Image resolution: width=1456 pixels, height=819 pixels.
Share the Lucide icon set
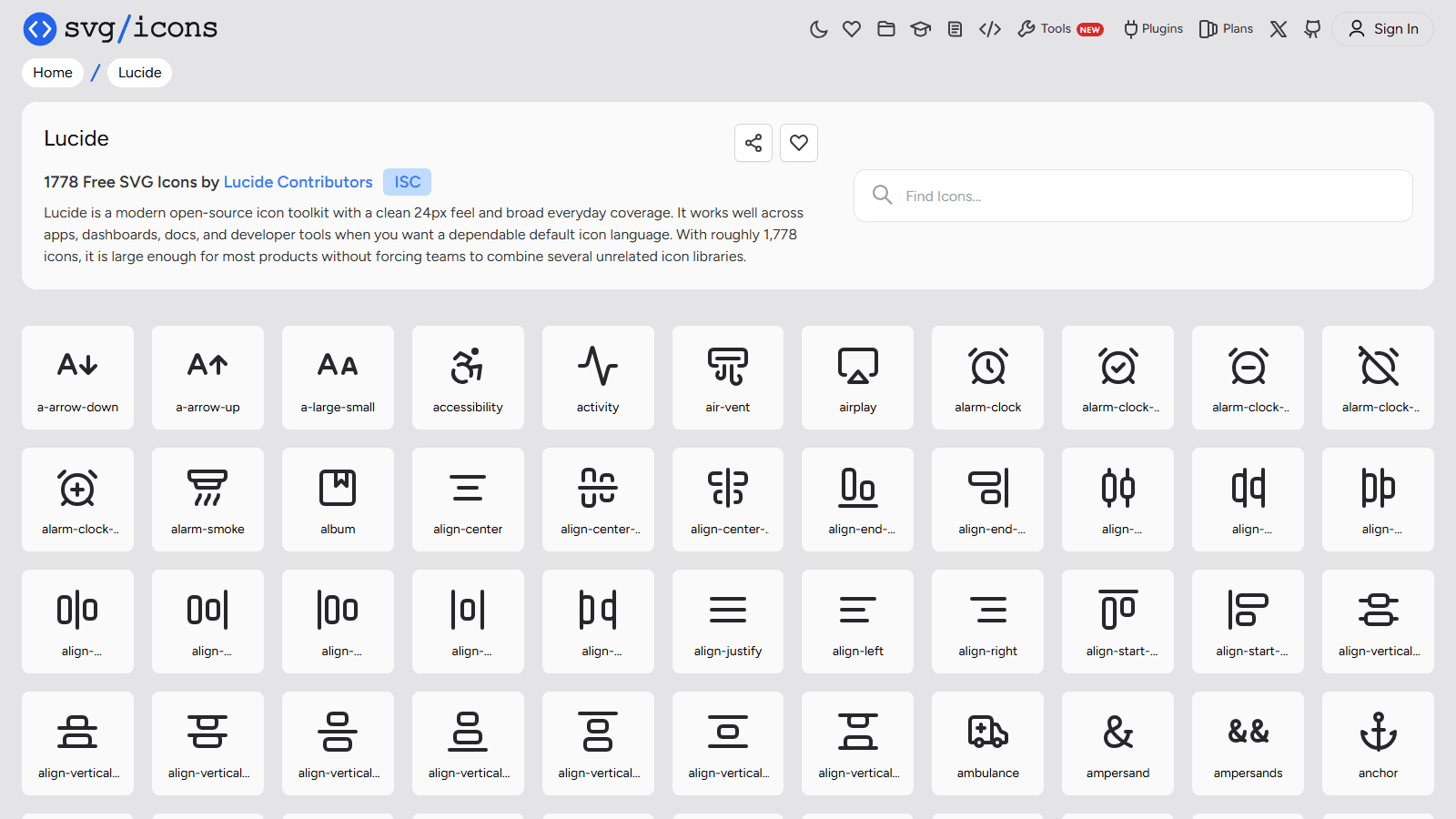tap(753, 143)
